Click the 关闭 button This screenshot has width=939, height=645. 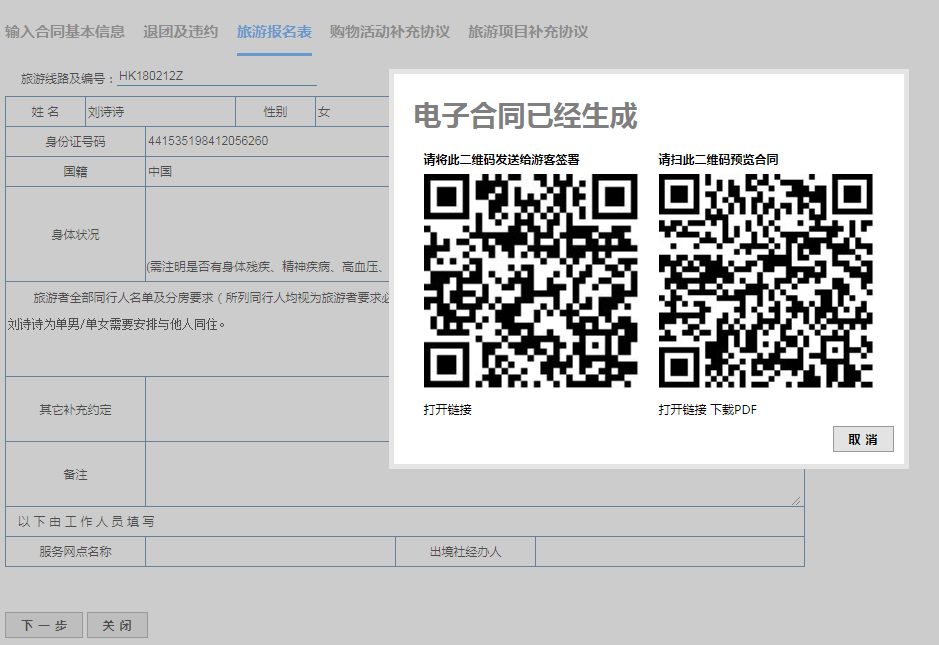117,625
